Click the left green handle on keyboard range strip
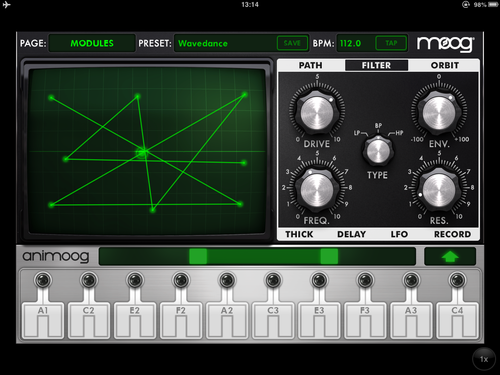500x375 pixels. tap(198, 256)
